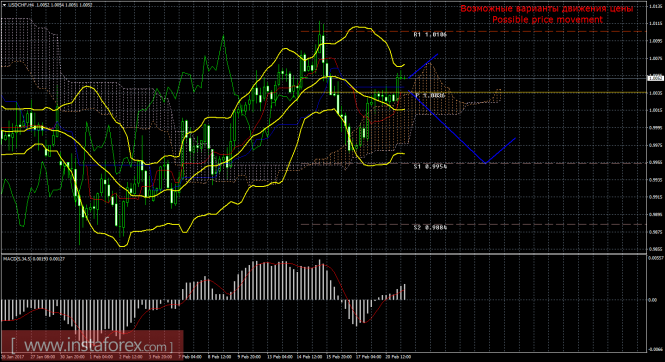Select the R1 1.0106 resistance label
This screenshot has height=362, width=665.
[x=430, y=35]
